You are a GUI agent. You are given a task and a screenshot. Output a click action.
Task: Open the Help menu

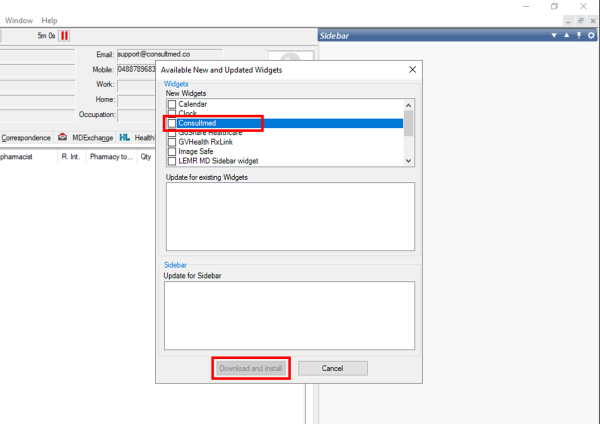click(x=49, y=20)
